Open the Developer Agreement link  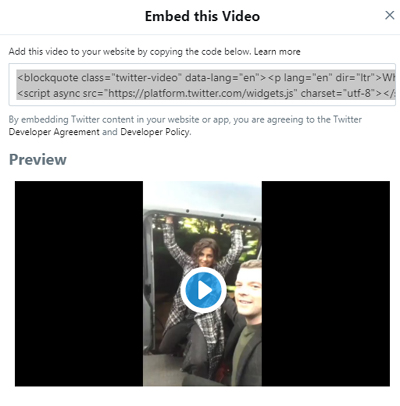pos(54,132)
